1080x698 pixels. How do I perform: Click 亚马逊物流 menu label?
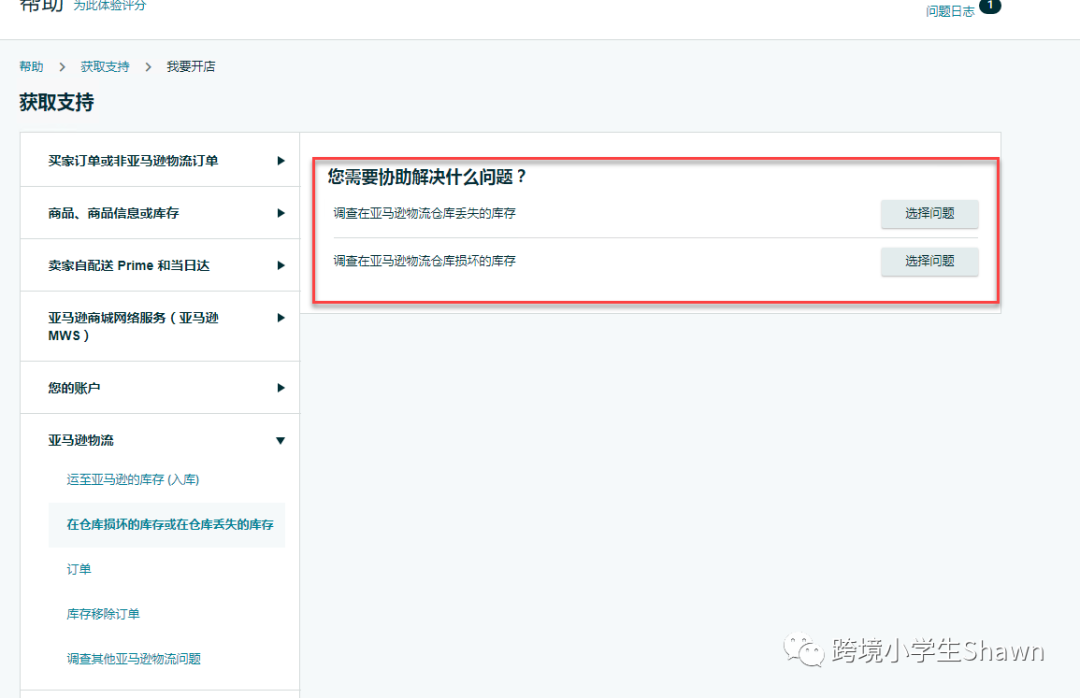click(x=81, y=440)
